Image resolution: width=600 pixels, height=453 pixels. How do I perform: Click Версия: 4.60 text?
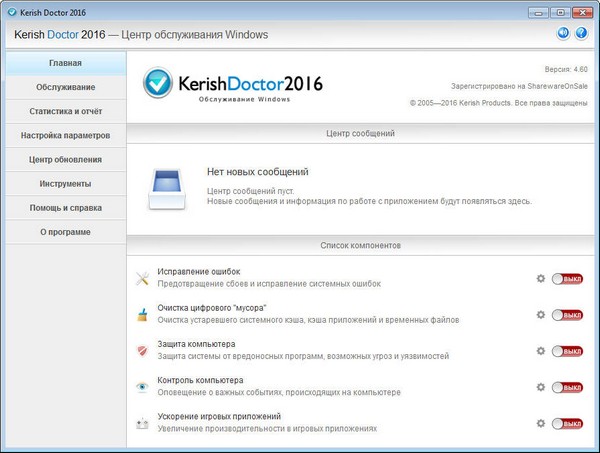pyautogui.click(x=566, y=69)
